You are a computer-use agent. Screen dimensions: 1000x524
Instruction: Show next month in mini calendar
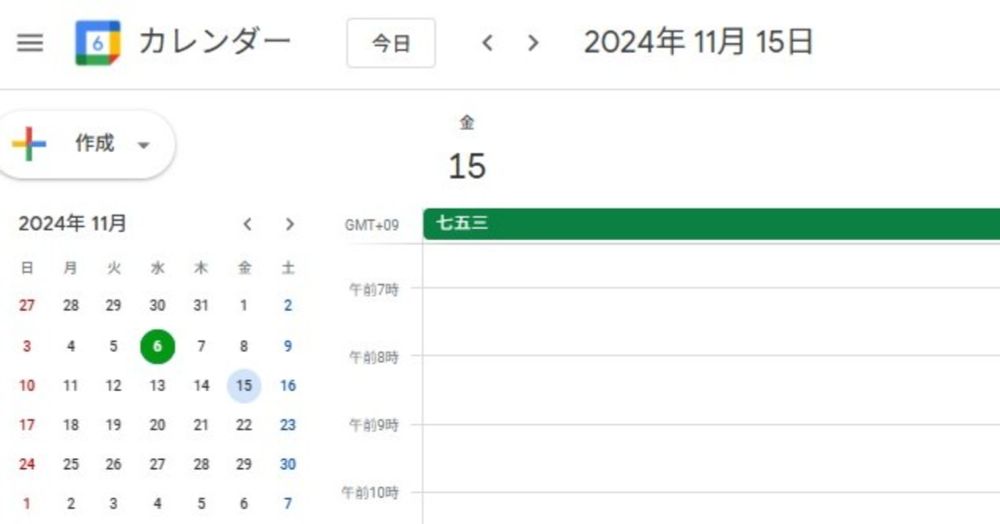click(290, 224)
